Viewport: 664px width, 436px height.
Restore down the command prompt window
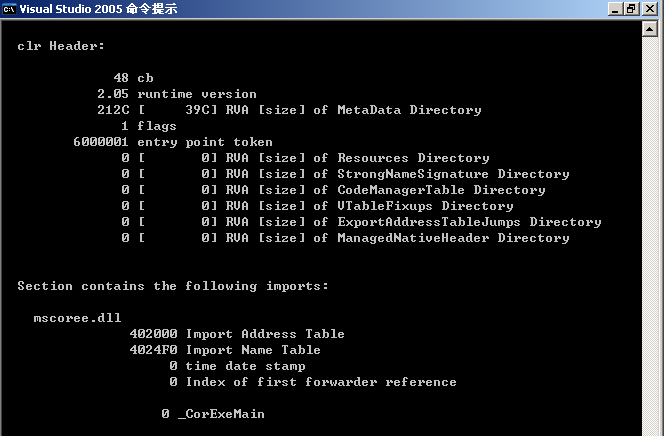click(631, 9)
